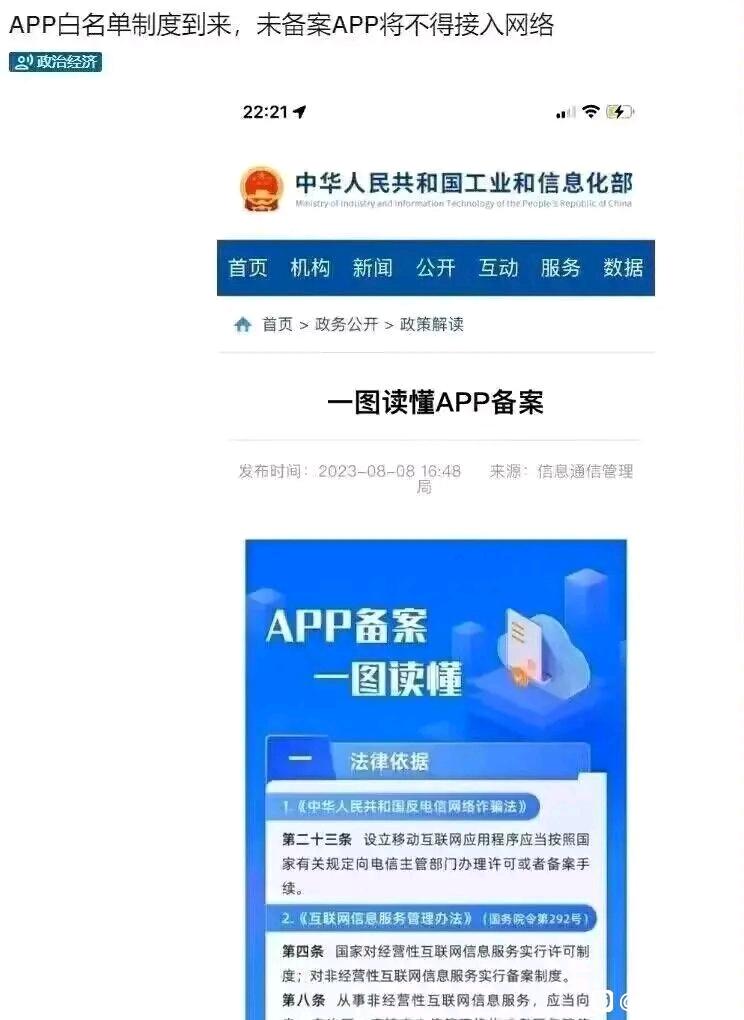Click the home icon in breadcrumb
Image resolution: width=744 pixels, height=1020 pixels.
tap(243, 324)
